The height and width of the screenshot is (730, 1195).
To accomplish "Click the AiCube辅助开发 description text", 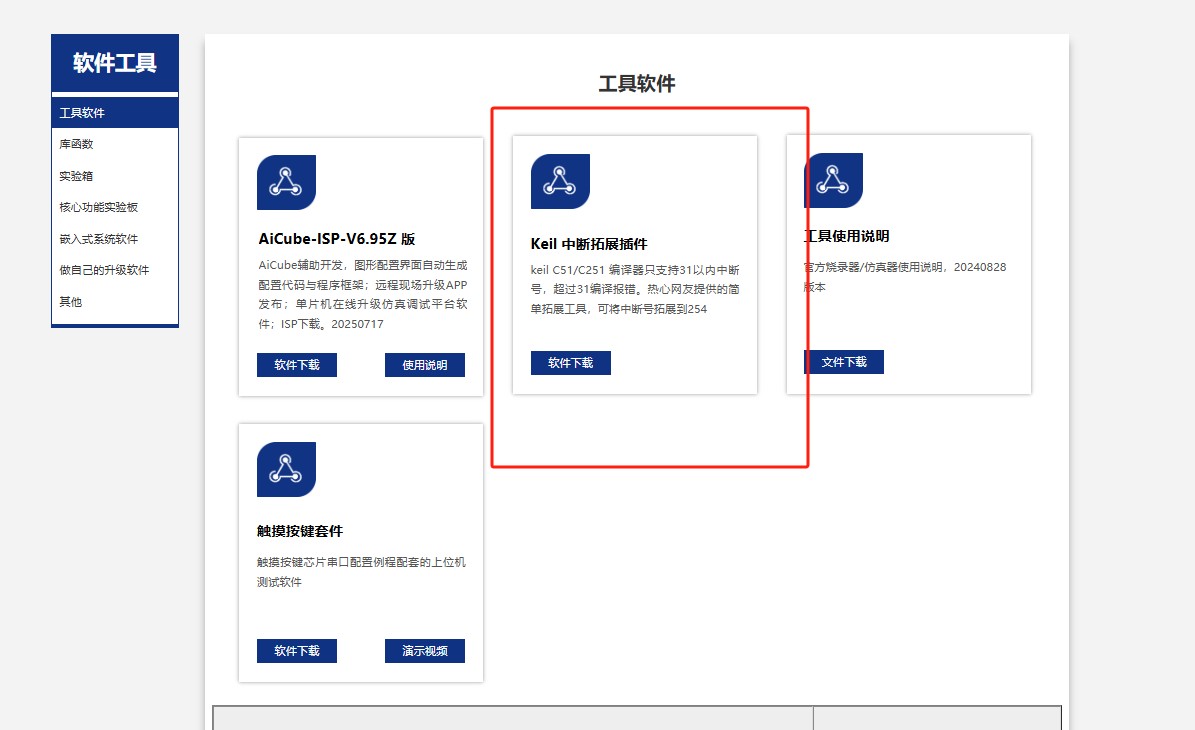I will [x=363, y=294].
